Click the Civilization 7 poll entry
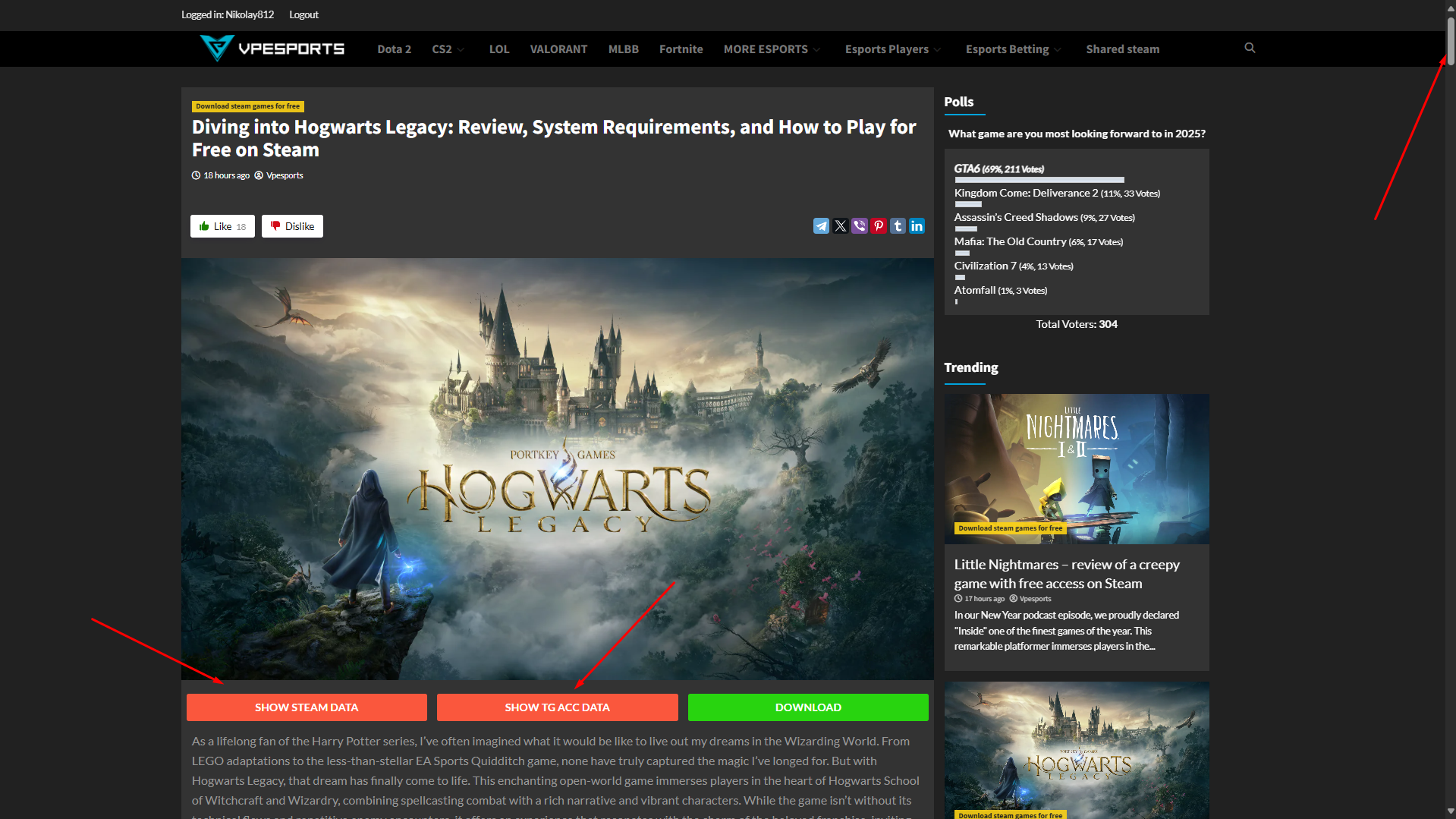Screen dimensions: 1456x819 (x=1014, y=266)
